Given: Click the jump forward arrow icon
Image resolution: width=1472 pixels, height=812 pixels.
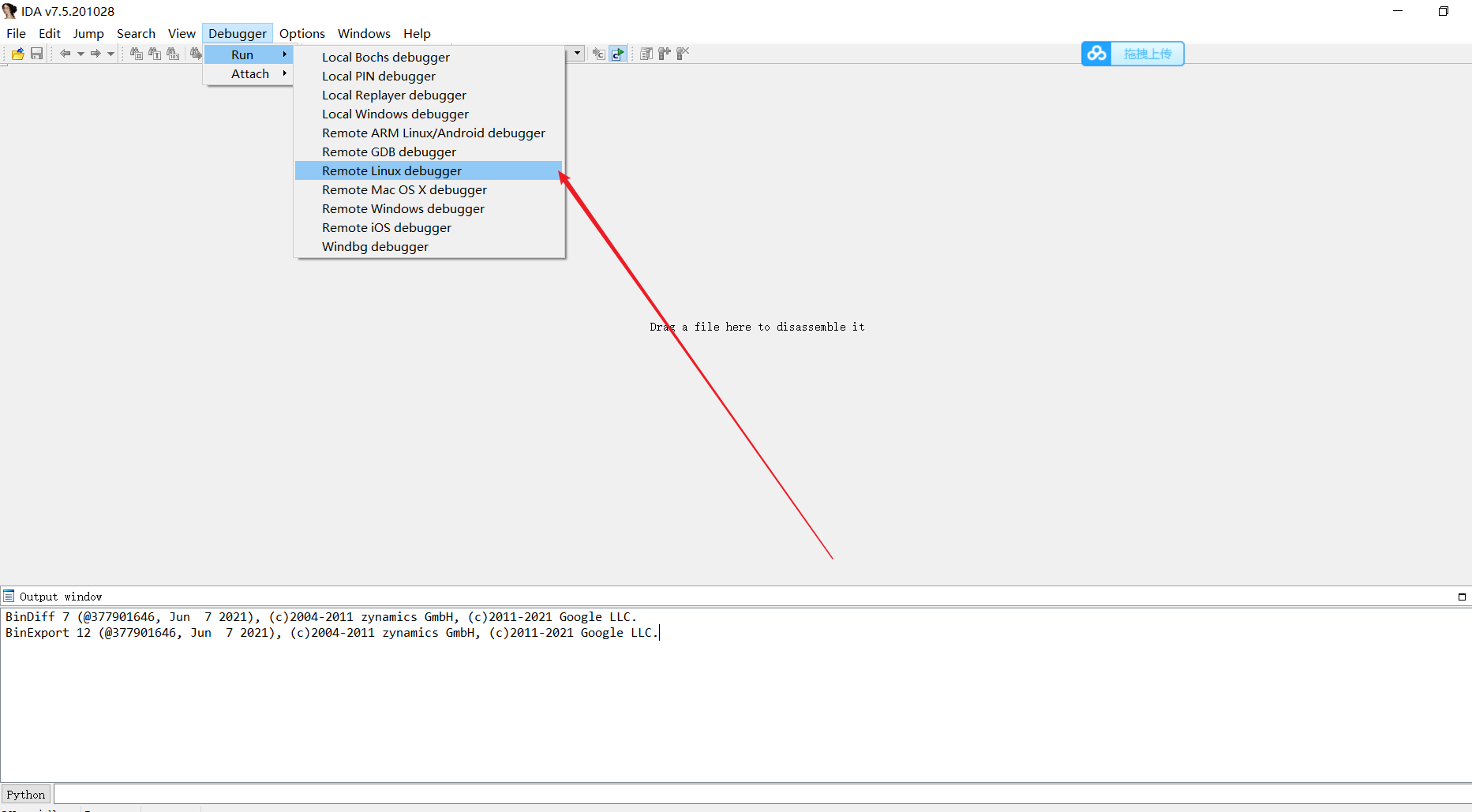Looking at the screenshot, I should point(96,54).
